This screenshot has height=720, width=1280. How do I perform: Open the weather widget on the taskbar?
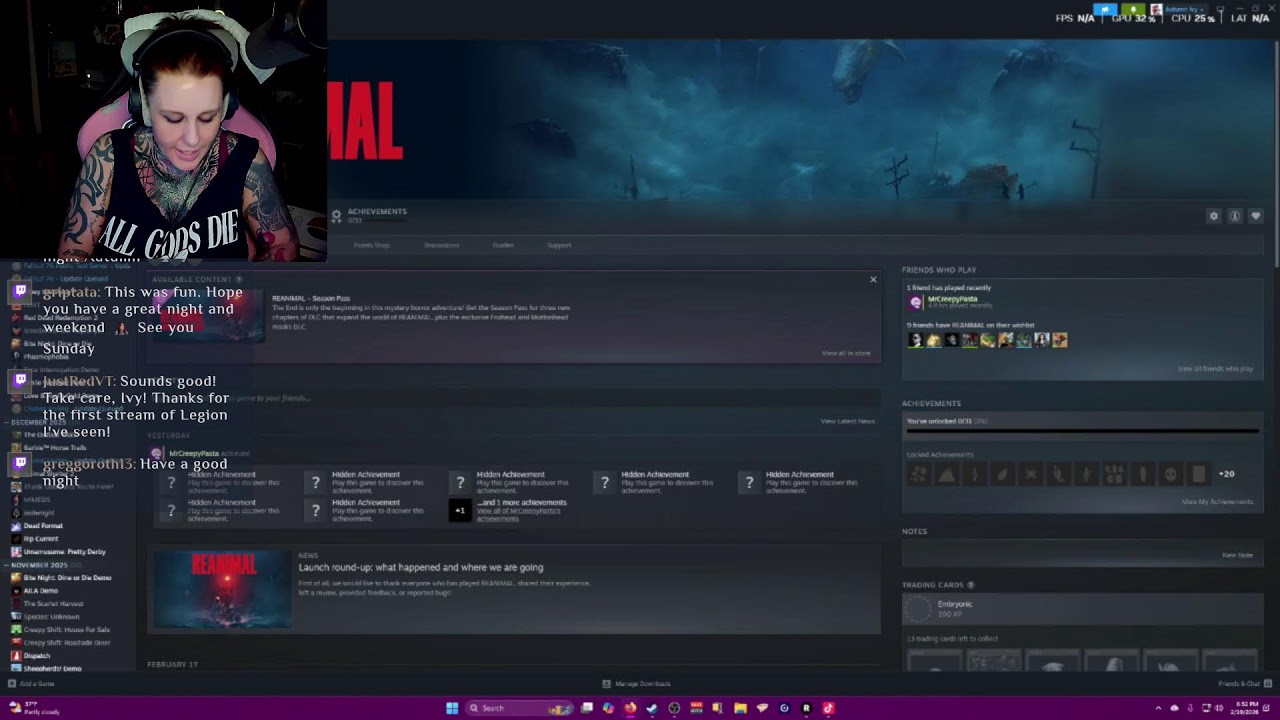[x=36, y=708]
